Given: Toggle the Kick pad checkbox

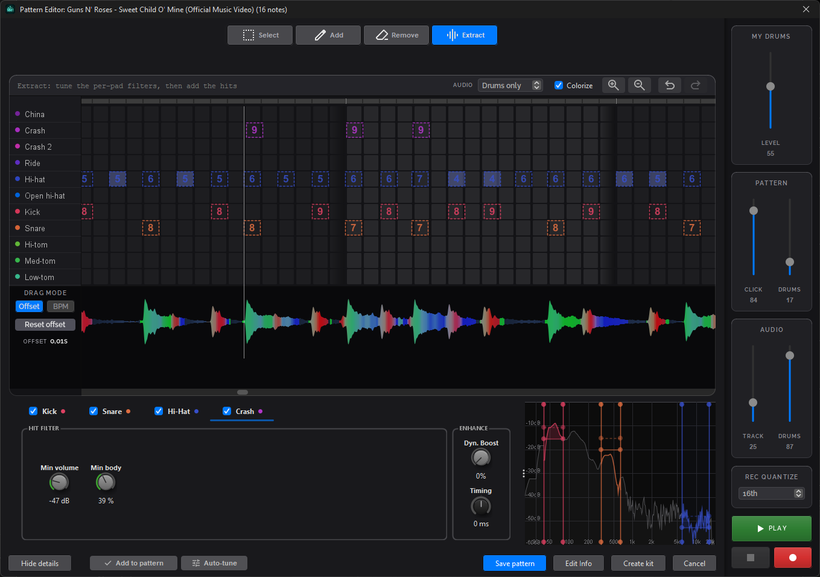Looking at the screenshot, I should click(x=33, y=411).
